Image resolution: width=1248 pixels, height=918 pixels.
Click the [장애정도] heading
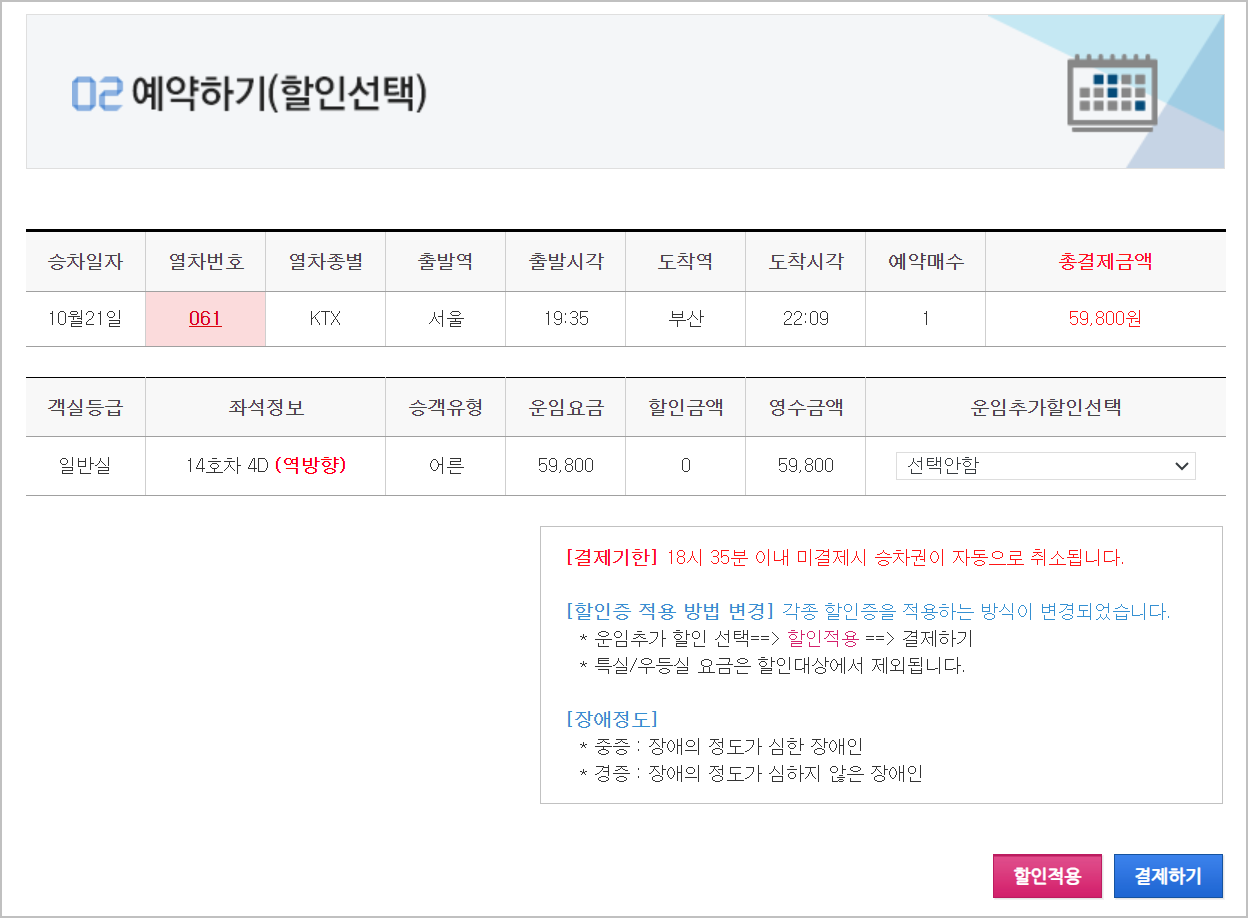tap(611, 719)
